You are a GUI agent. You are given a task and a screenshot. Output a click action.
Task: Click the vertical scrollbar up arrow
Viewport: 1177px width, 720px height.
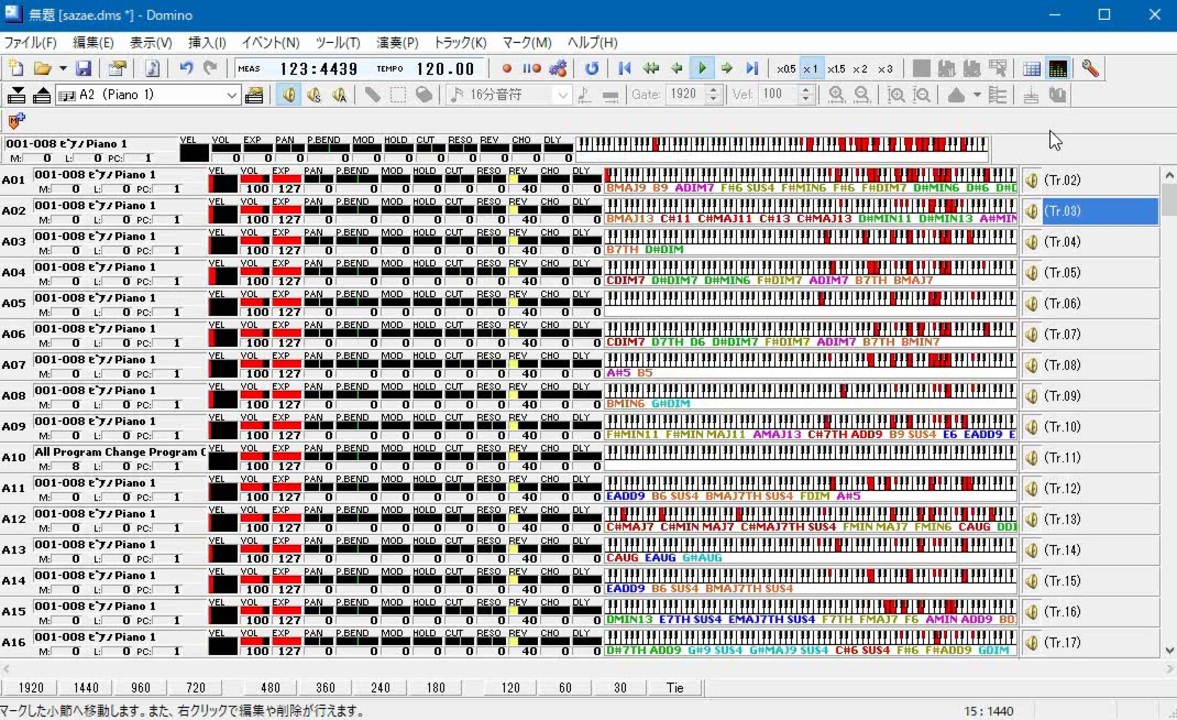(1169, 175)
